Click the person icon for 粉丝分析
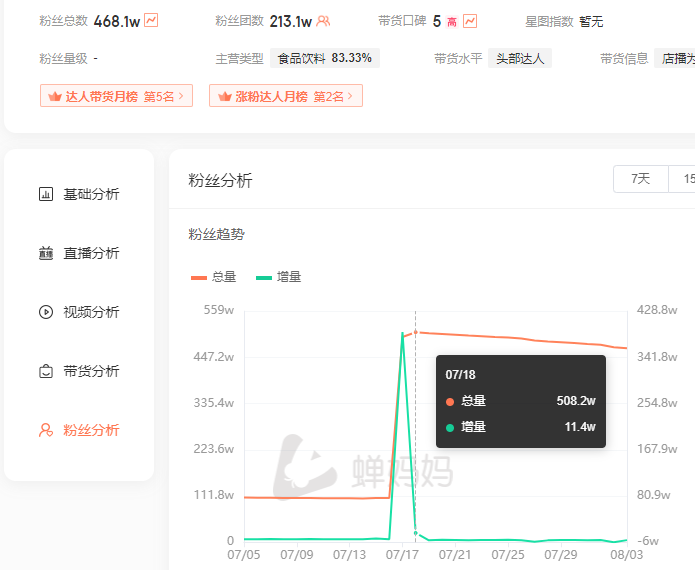The height and width of the screenshot is (570, 695). [x=46, y=430]
